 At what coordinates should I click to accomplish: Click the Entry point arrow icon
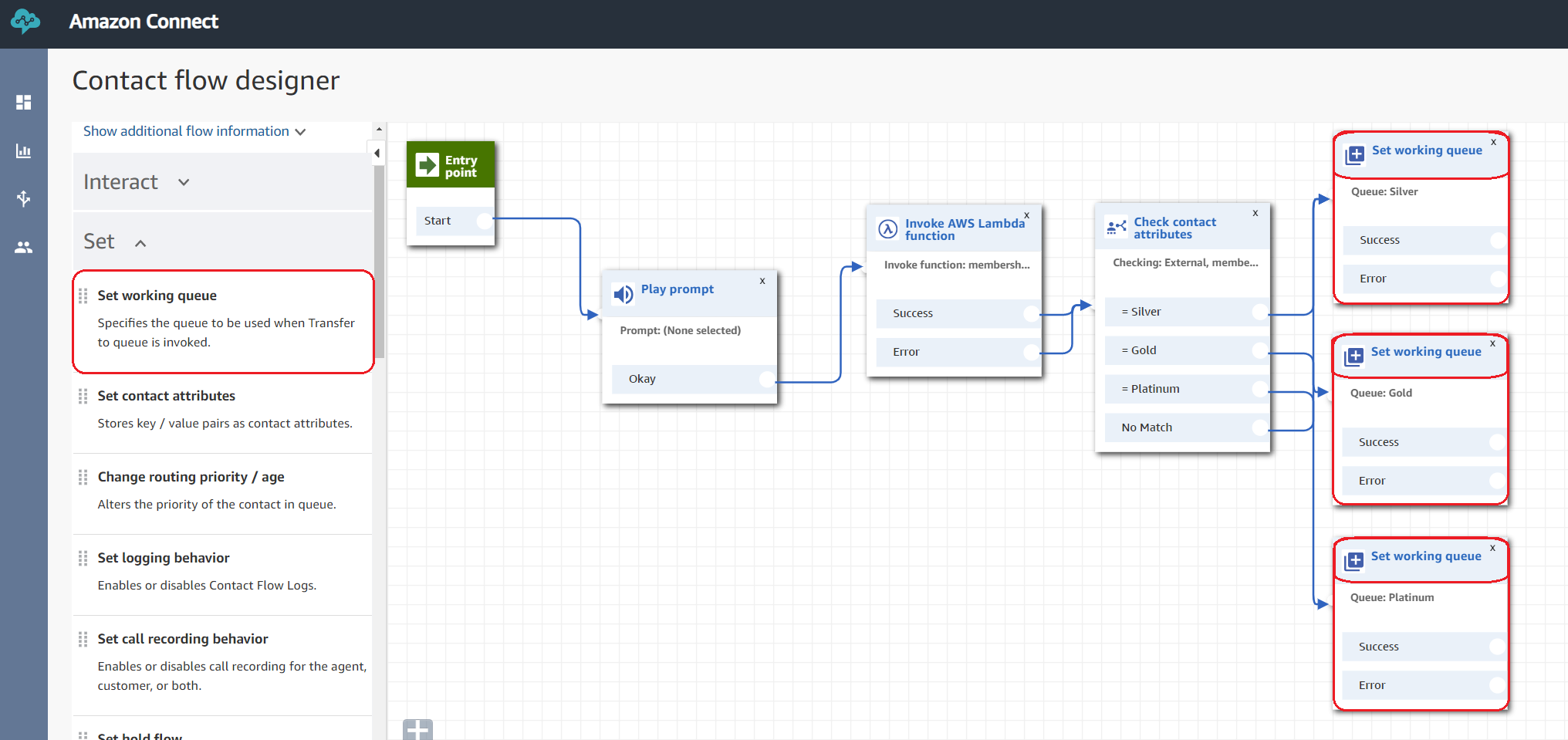pos(427,164)
